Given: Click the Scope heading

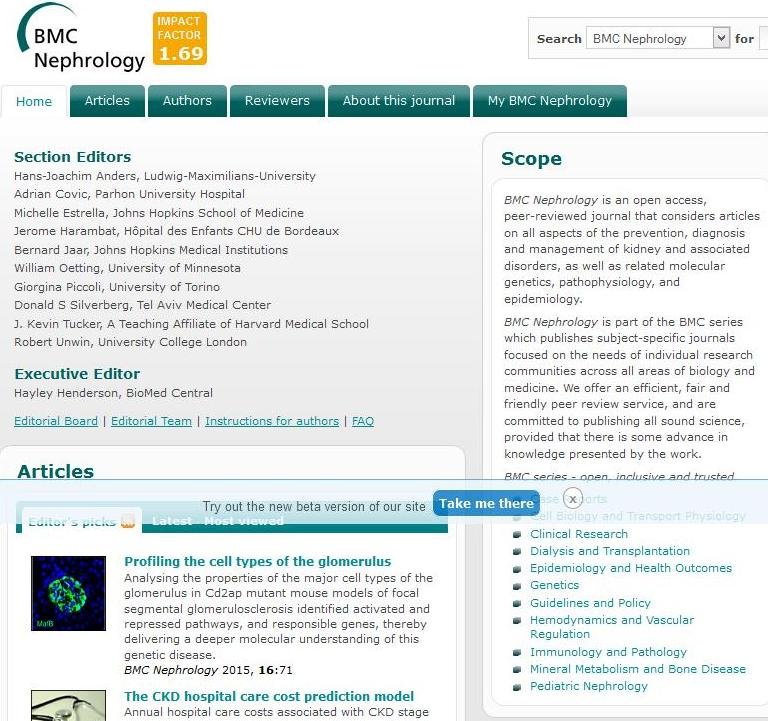Looking at the screenshot, I should pyautogui.click(x=531, y=159).
